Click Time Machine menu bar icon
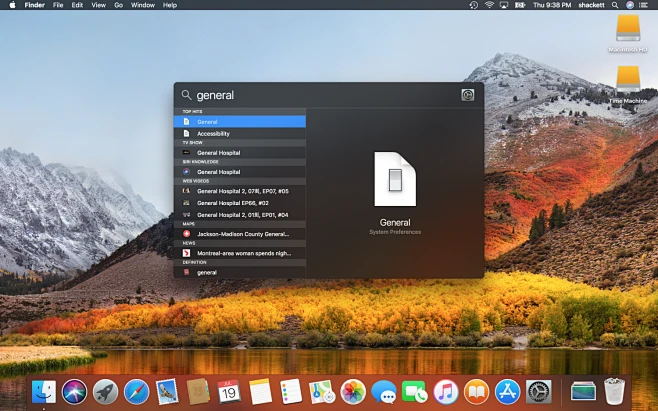Viewport: 658px width, 411px height. coord(474,5)
